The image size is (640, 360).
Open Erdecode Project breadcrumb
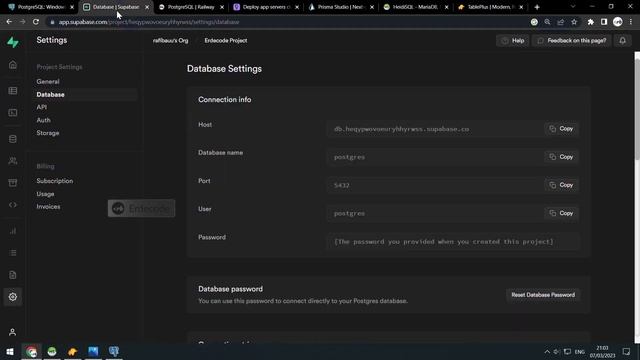point(226,40)
